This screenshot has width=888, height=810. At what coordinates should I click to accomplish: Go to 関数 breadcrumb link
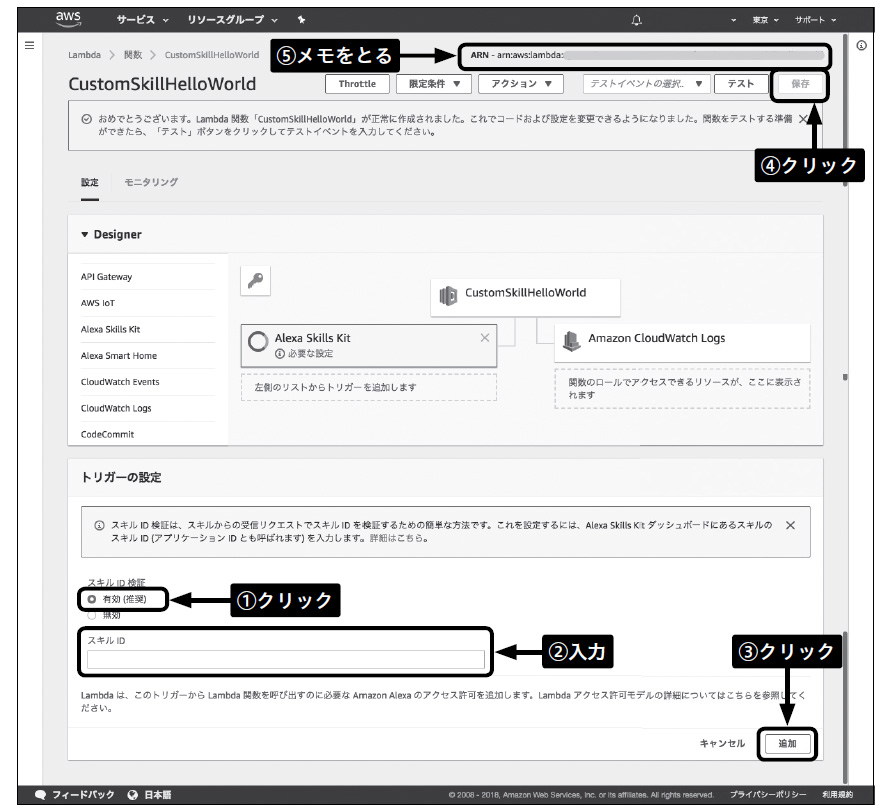pyautogui.click(x=133, y=55)
